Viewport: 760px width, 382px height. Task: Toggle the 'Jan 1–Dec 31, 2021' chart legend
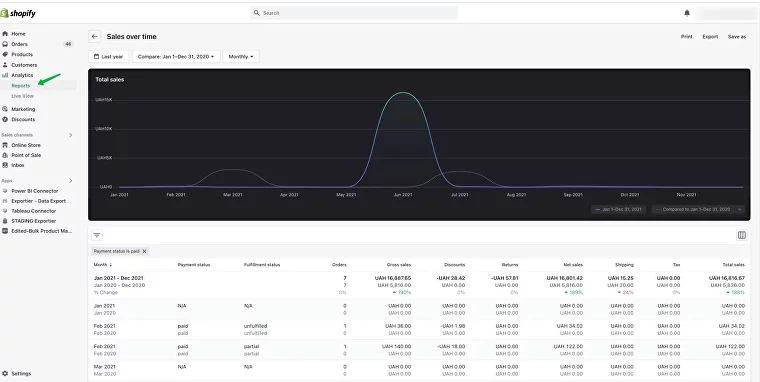coord(618,209)
